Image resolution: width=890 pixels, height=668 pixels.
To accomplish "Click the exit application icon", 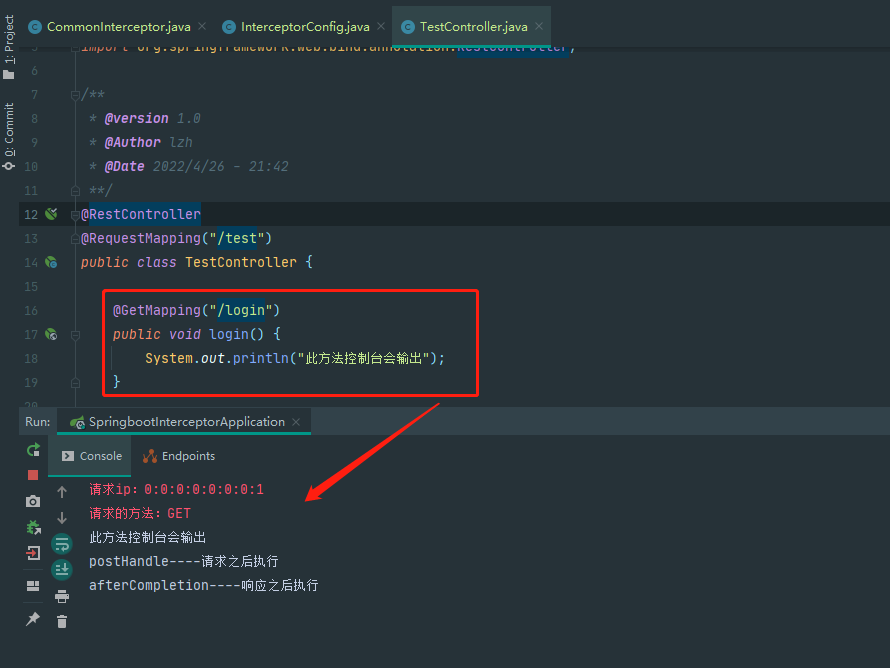I will pyautogui.click(x=33, y=553).
